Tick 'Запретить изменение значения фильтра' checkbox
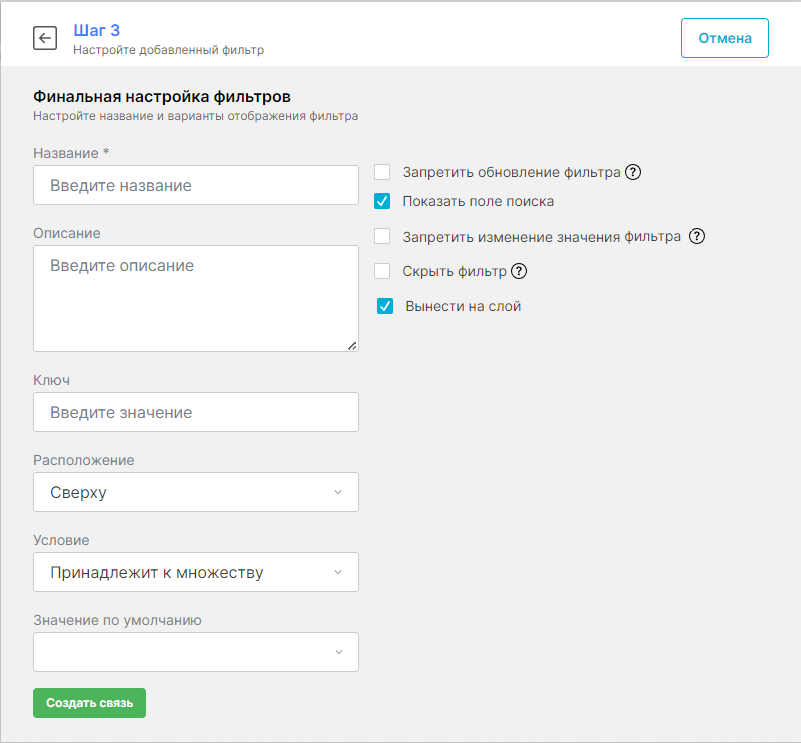This screenshot has height=743, width=801. tap(382, 237)
